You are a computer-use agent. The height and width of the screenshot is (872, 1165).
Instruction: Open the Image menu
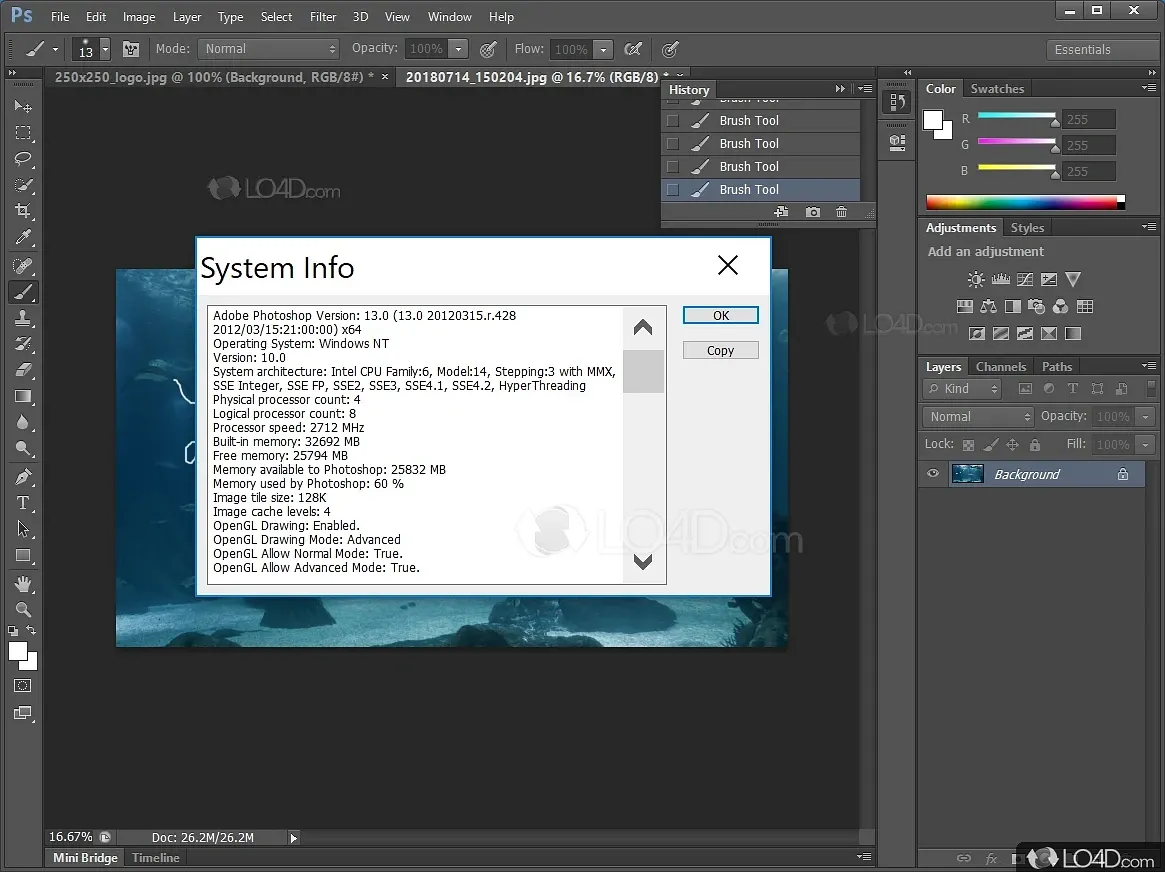(x=139, y=16)
